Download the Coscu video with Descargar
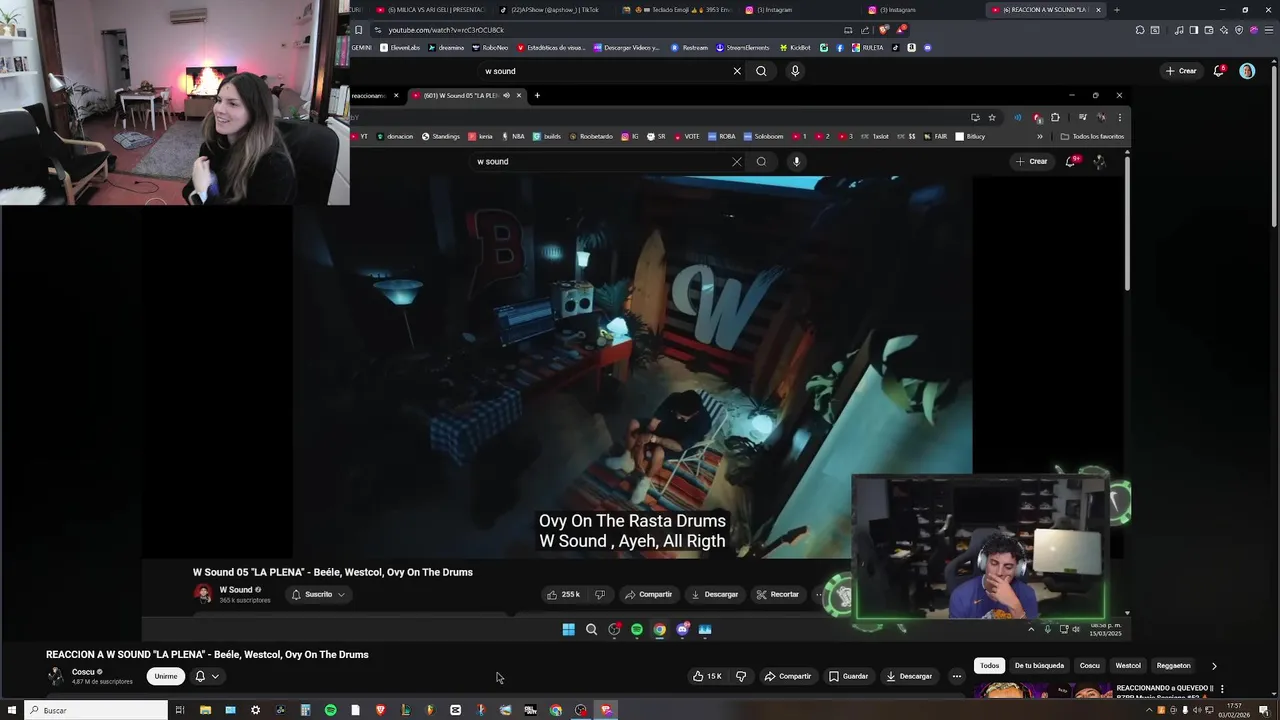This screenshot has height=720, width=1280. tap(909, 676)
